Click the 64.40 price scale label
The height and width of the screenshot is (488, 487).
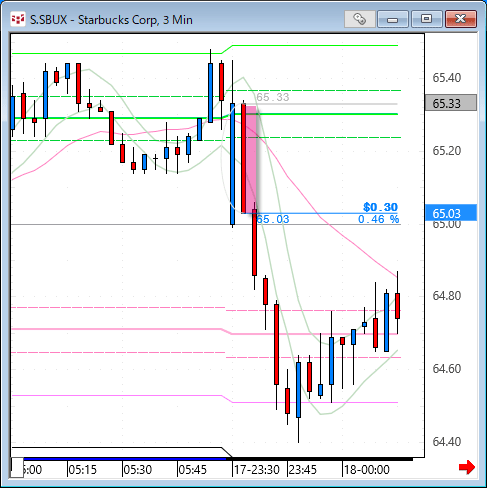447,442
